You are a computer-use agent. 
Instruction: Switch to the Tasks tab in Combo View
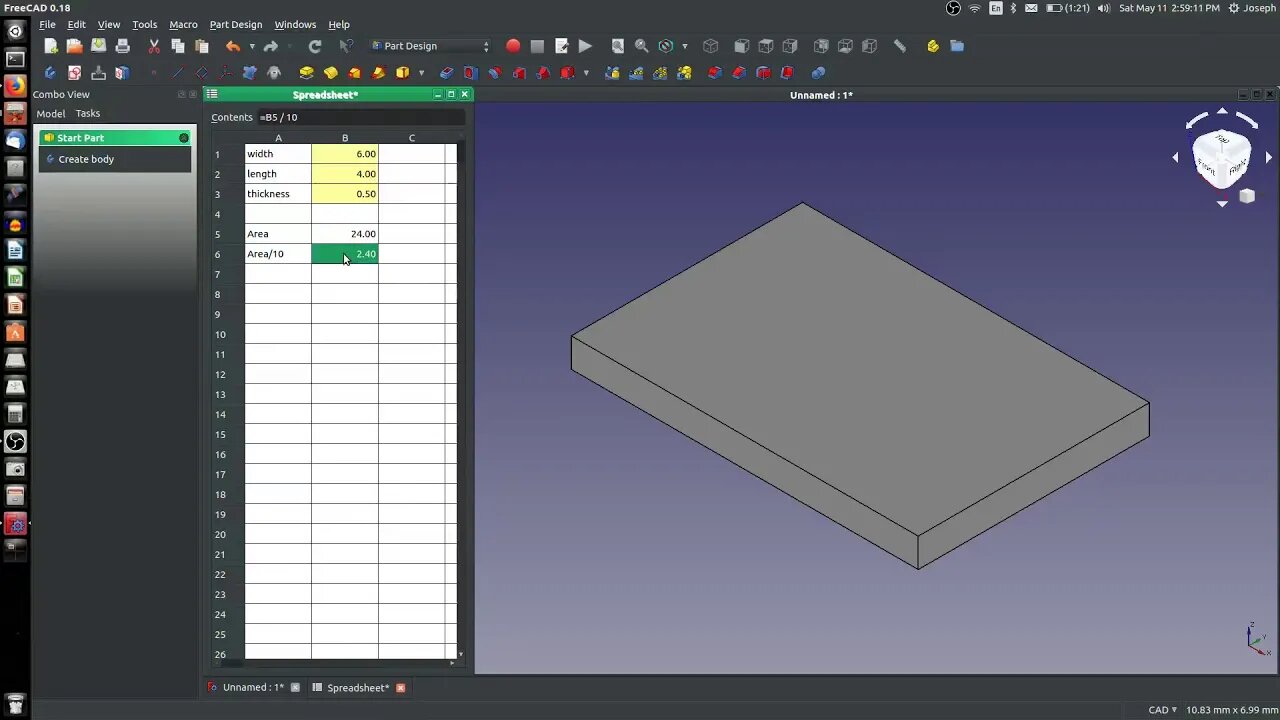pos(87,113)
